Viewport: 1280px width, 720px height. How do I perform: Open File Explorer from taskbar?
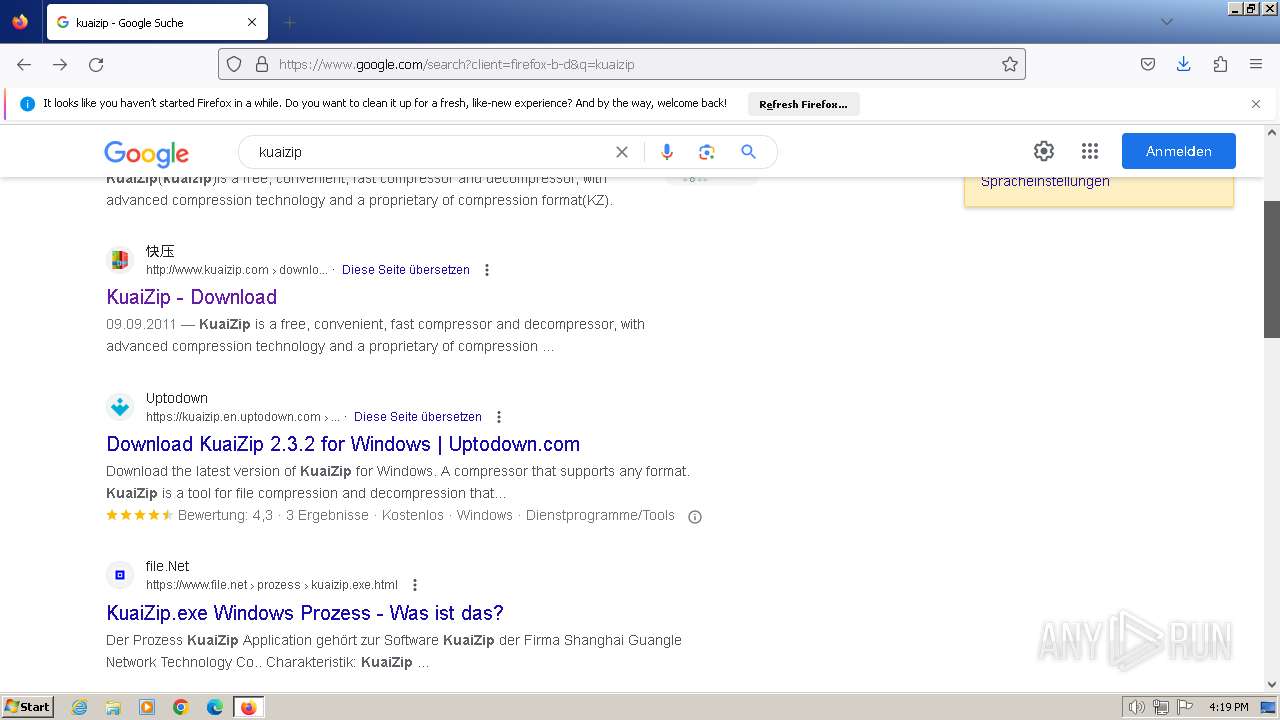click(x=114, y=707)
